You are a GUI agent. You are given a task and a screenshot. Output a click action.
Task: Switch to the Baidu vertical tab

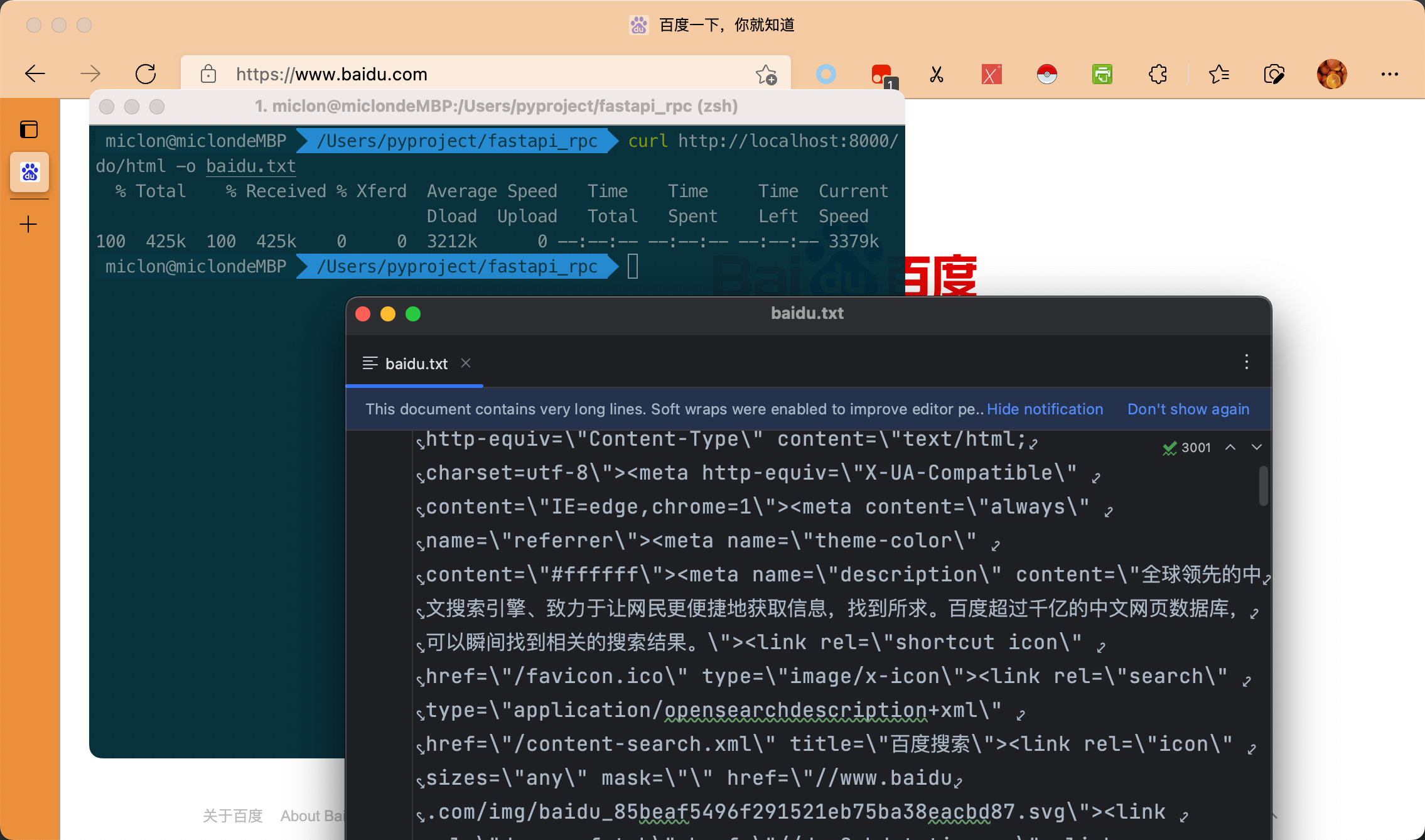[x=30, y=172]
